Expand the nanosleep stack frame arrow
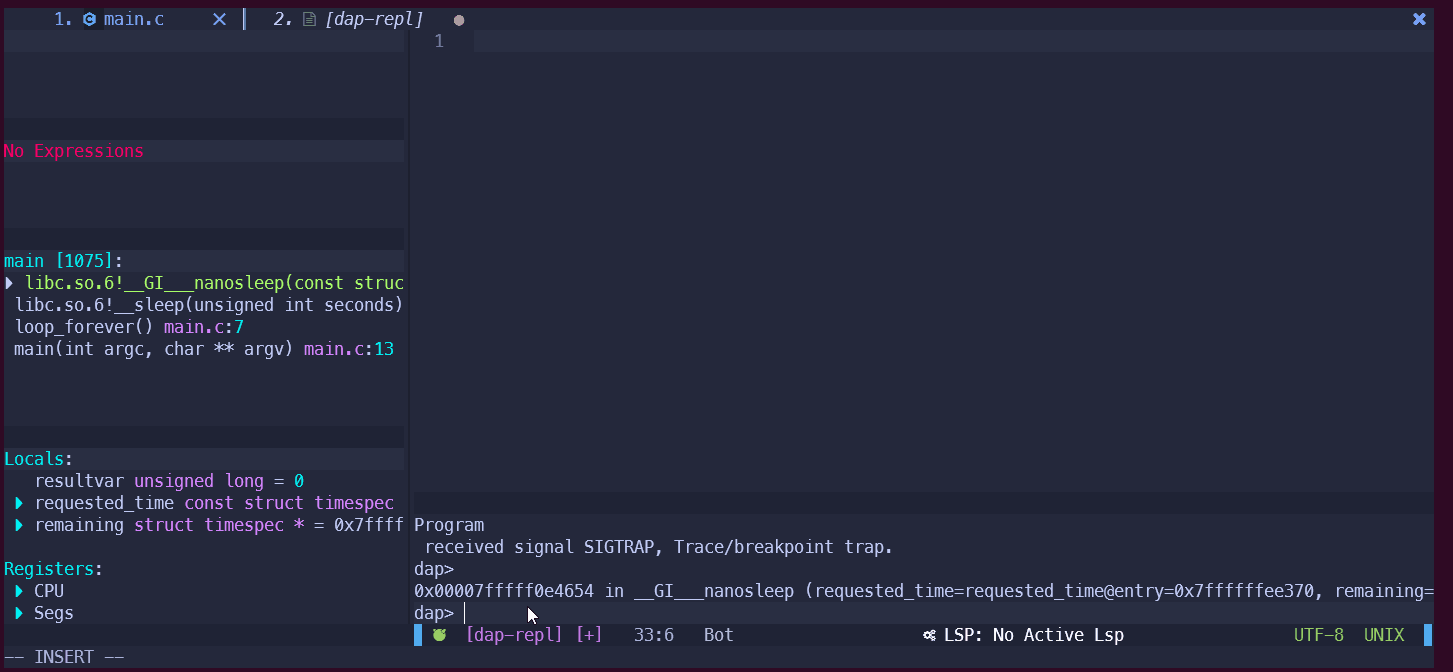The height and width of the screenshot is (672, 1453). 9,283
